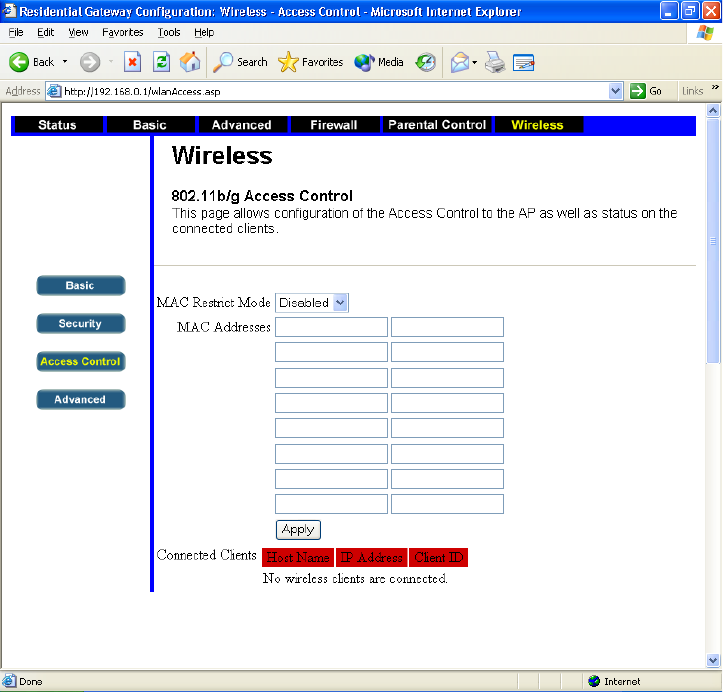Click the Windows flag logo
The width and height of the screenshot is (723, 692).
(705, 33)
